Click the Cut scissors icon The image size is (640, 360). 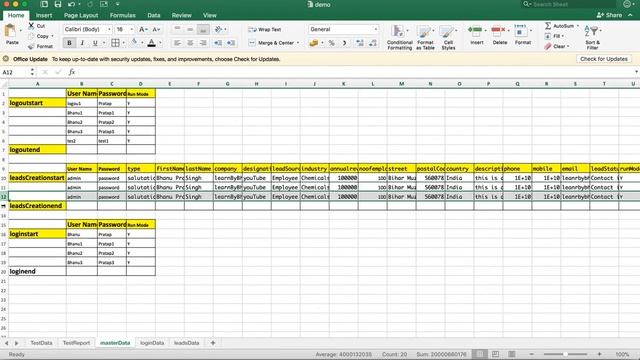(31, 26)
